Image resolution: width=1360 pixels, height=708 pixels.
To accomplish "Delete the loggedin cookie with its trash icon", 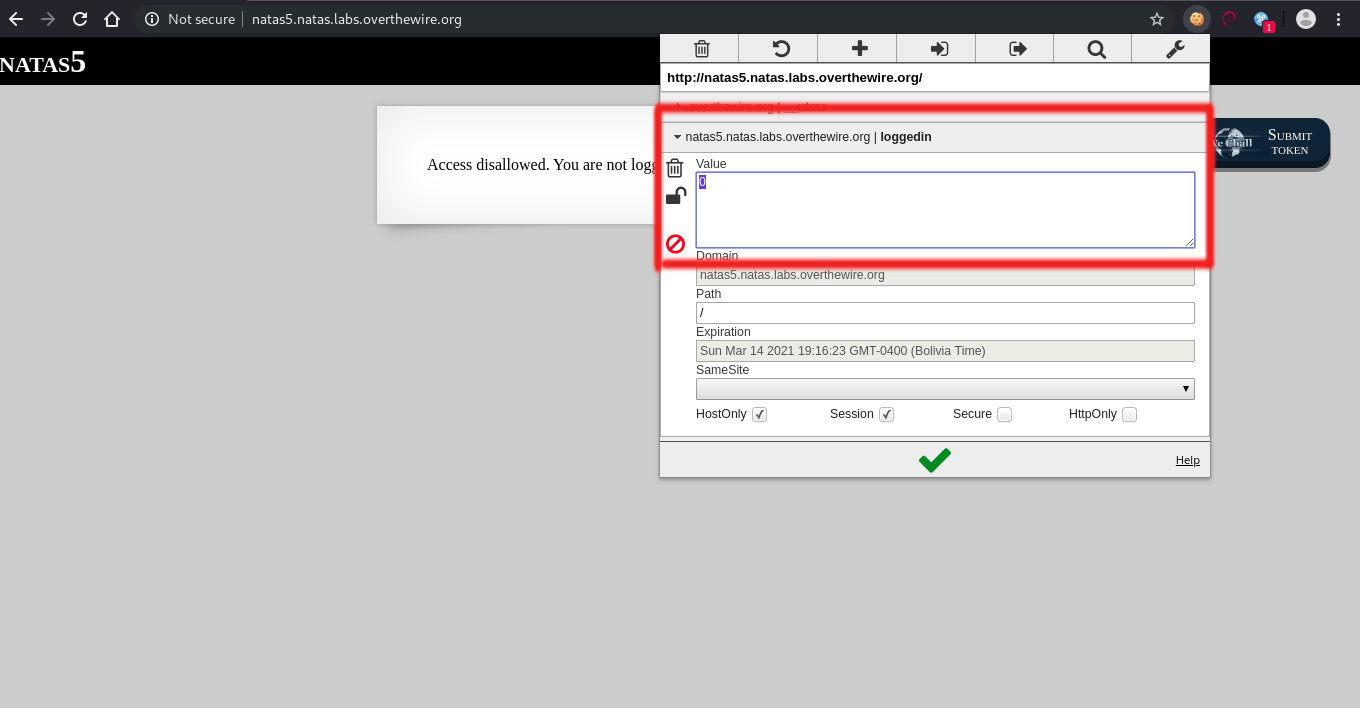I will [x=675, y=168].
